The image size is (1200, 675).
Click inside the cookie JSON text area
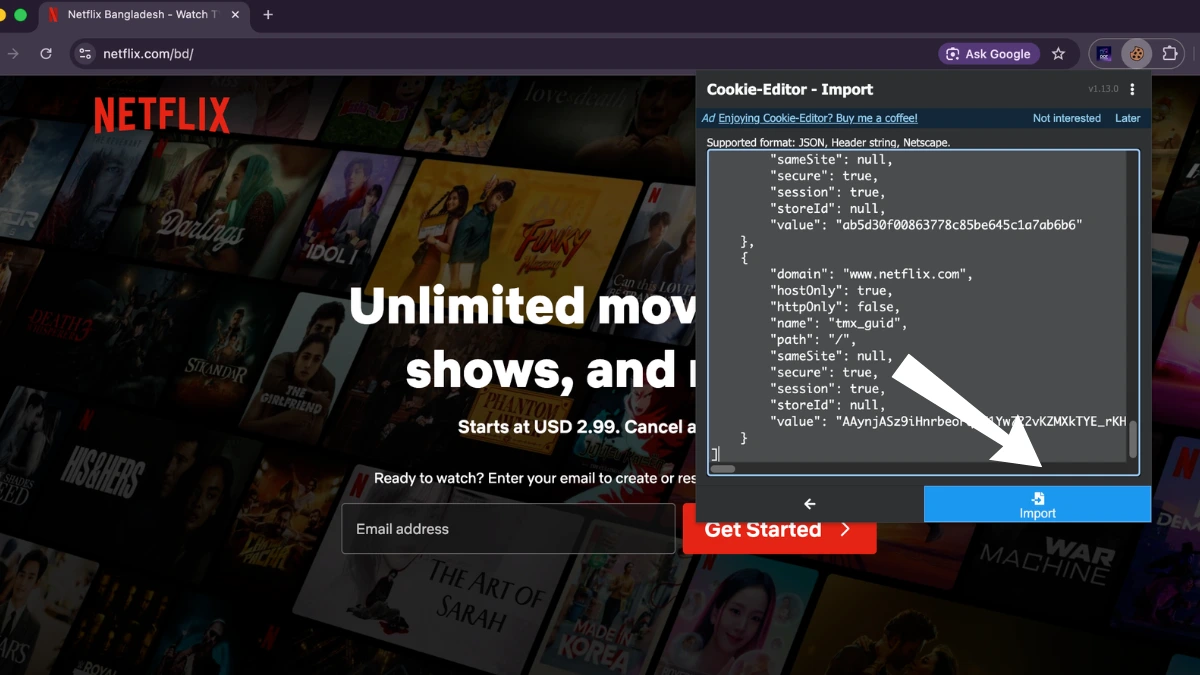920,300
